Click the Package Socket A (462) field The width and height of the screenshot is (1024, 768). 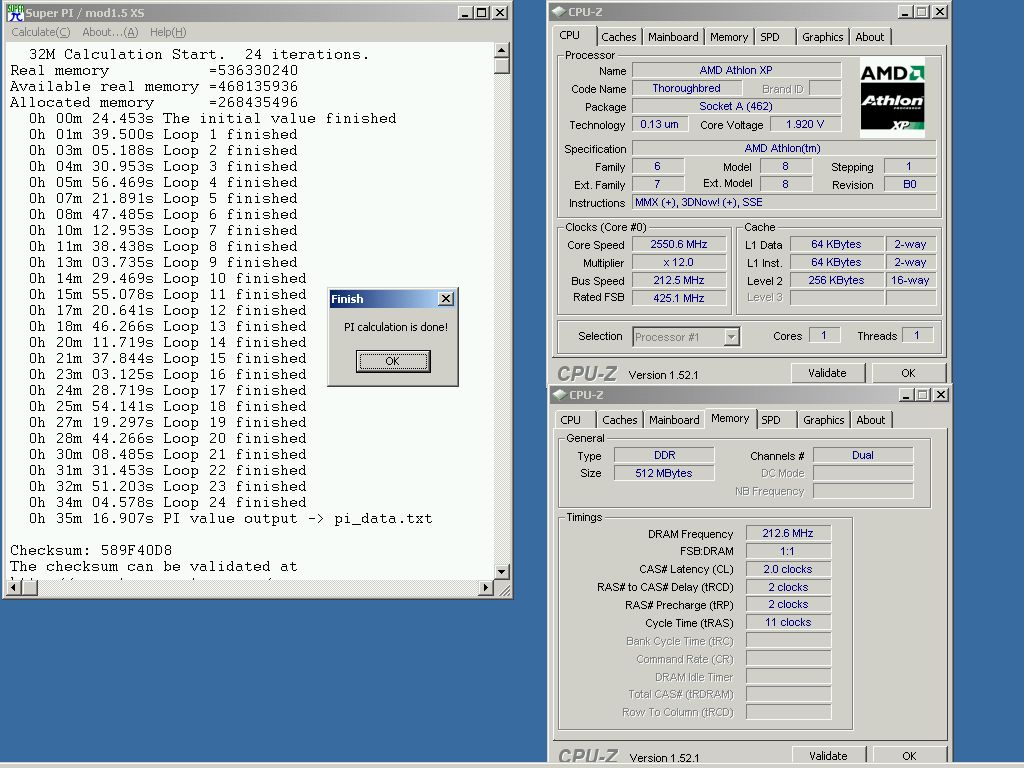point(736,106)
